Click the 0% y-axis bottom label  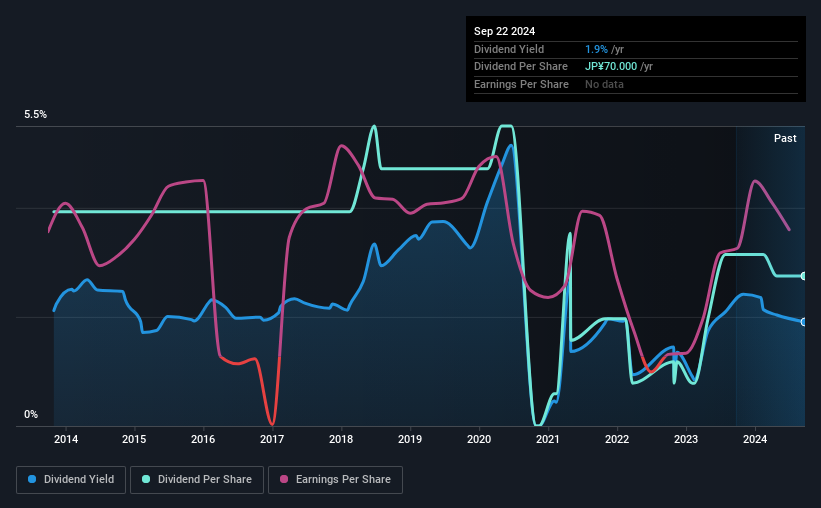[31, 414]
